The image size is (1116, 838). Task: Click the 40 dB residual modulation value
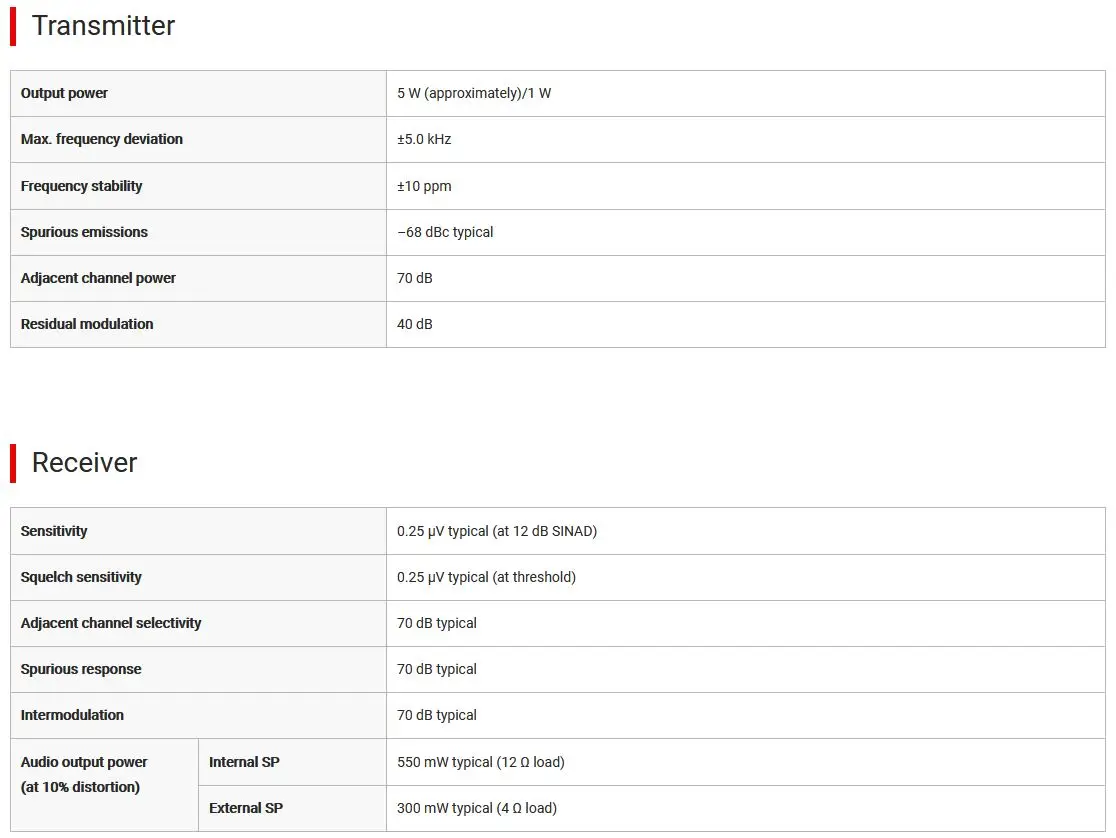tap(415, 324)
